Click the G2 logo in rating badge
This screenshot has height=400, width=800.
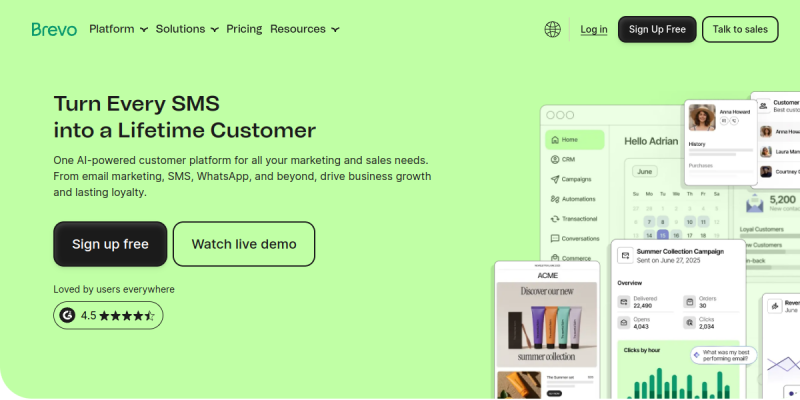(x=67, y=315)
